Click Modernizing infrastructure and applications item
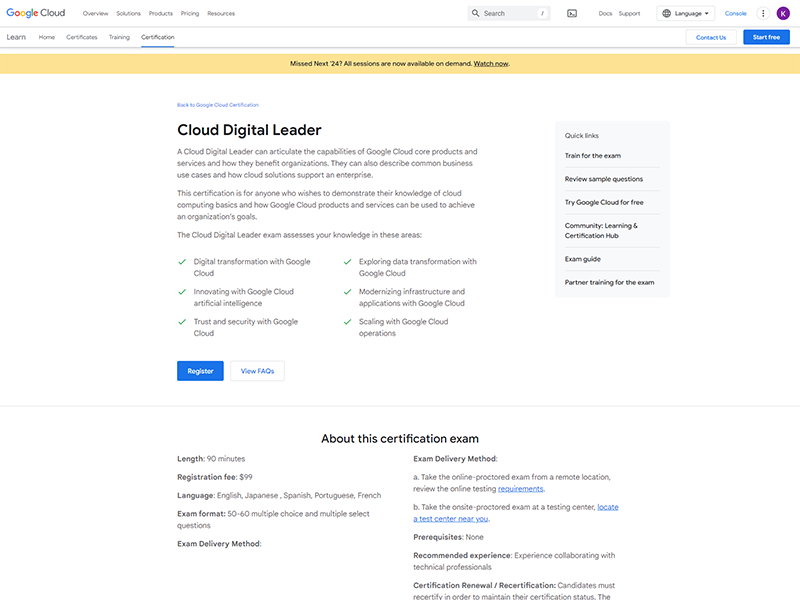This screenshot has height=600, width=800. click(x=411, y=297)
